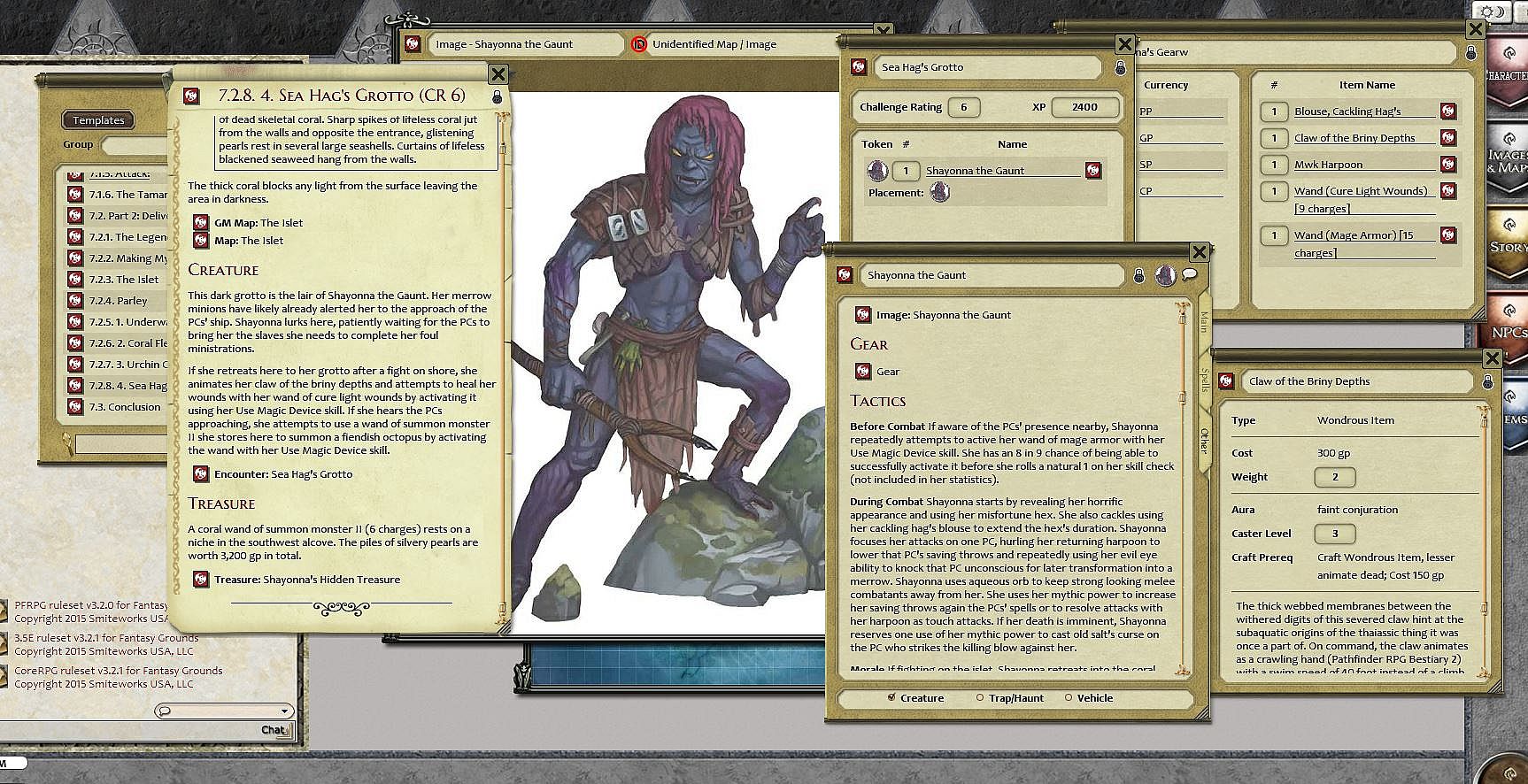This screenshot has height=784, width=1528.
Task: Click the red ID icon on Unidentified Map tab
Action: point(639,44)
